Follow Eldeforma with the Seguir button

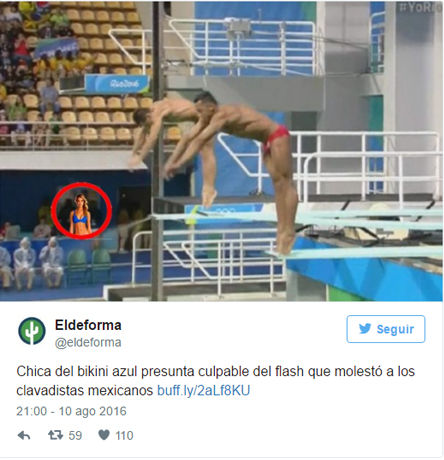(386, 329)
